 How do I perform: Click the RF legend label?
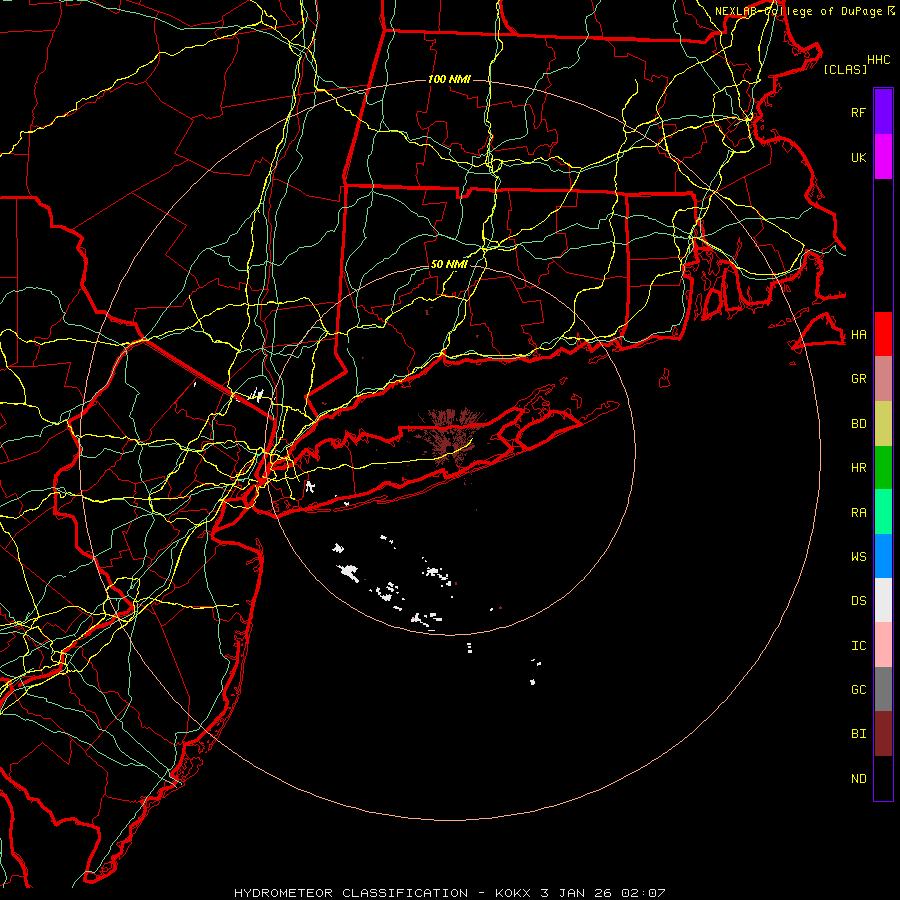click(858, 112)
